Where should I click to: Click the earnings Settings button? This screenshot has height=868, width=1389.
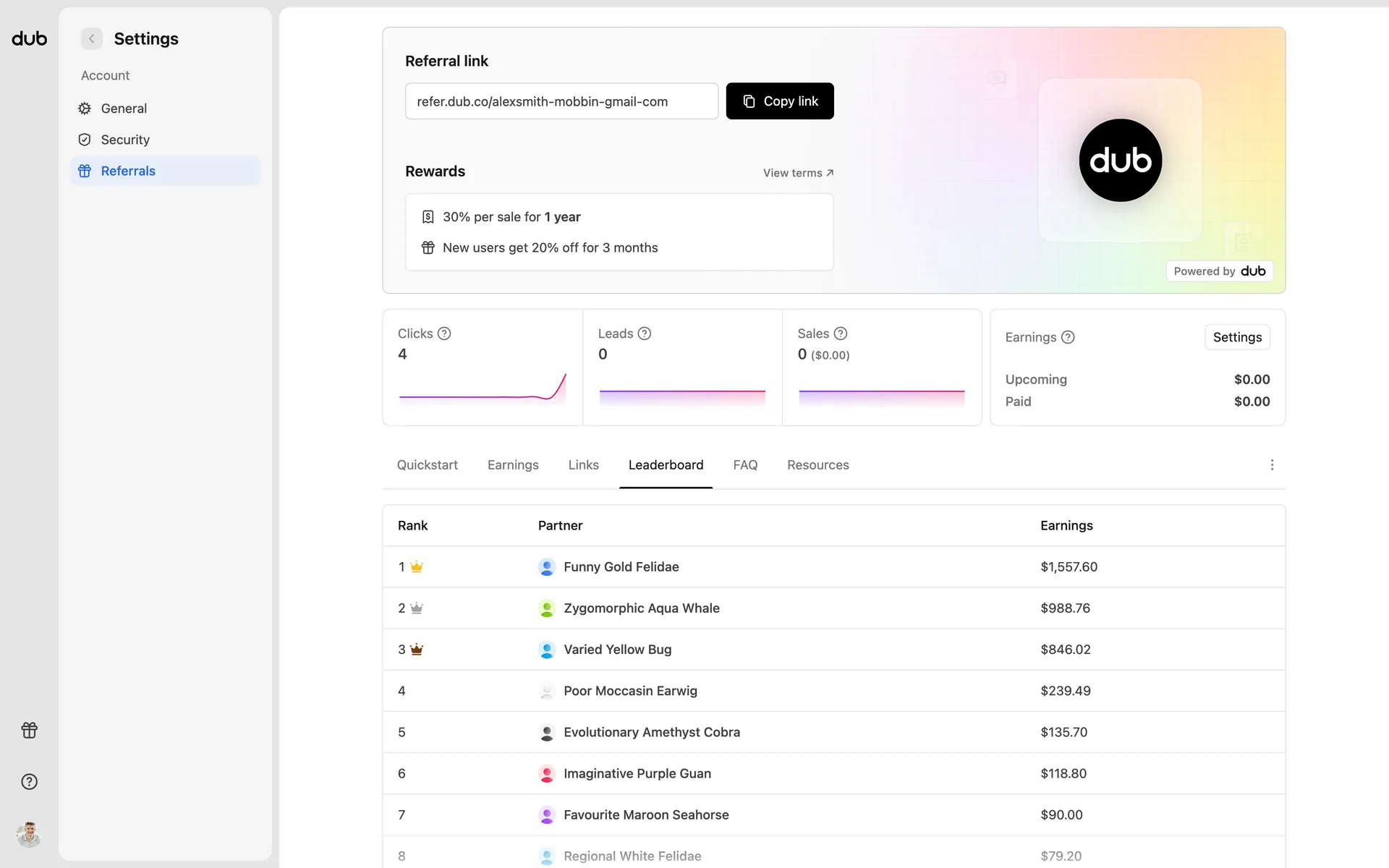1236,337
